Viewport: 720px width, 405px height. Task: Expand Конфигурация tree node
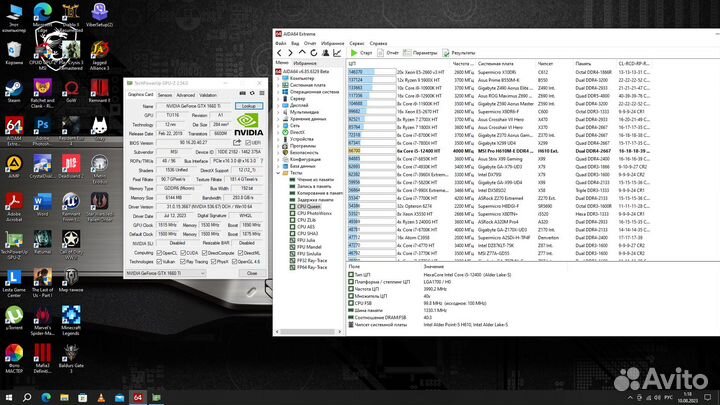pos(278,159)
